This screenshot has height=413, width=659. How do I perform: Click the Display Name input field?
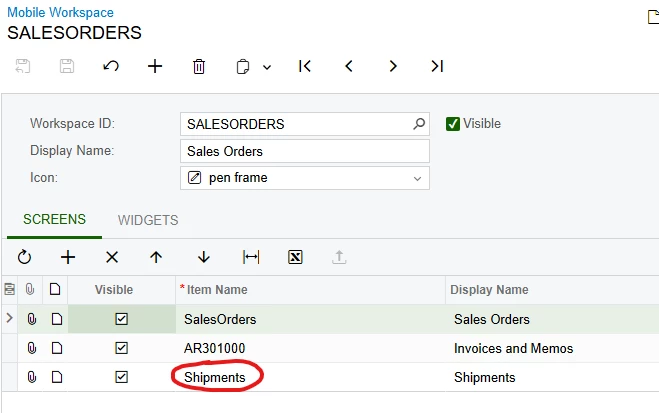click(x=305, y=151)
